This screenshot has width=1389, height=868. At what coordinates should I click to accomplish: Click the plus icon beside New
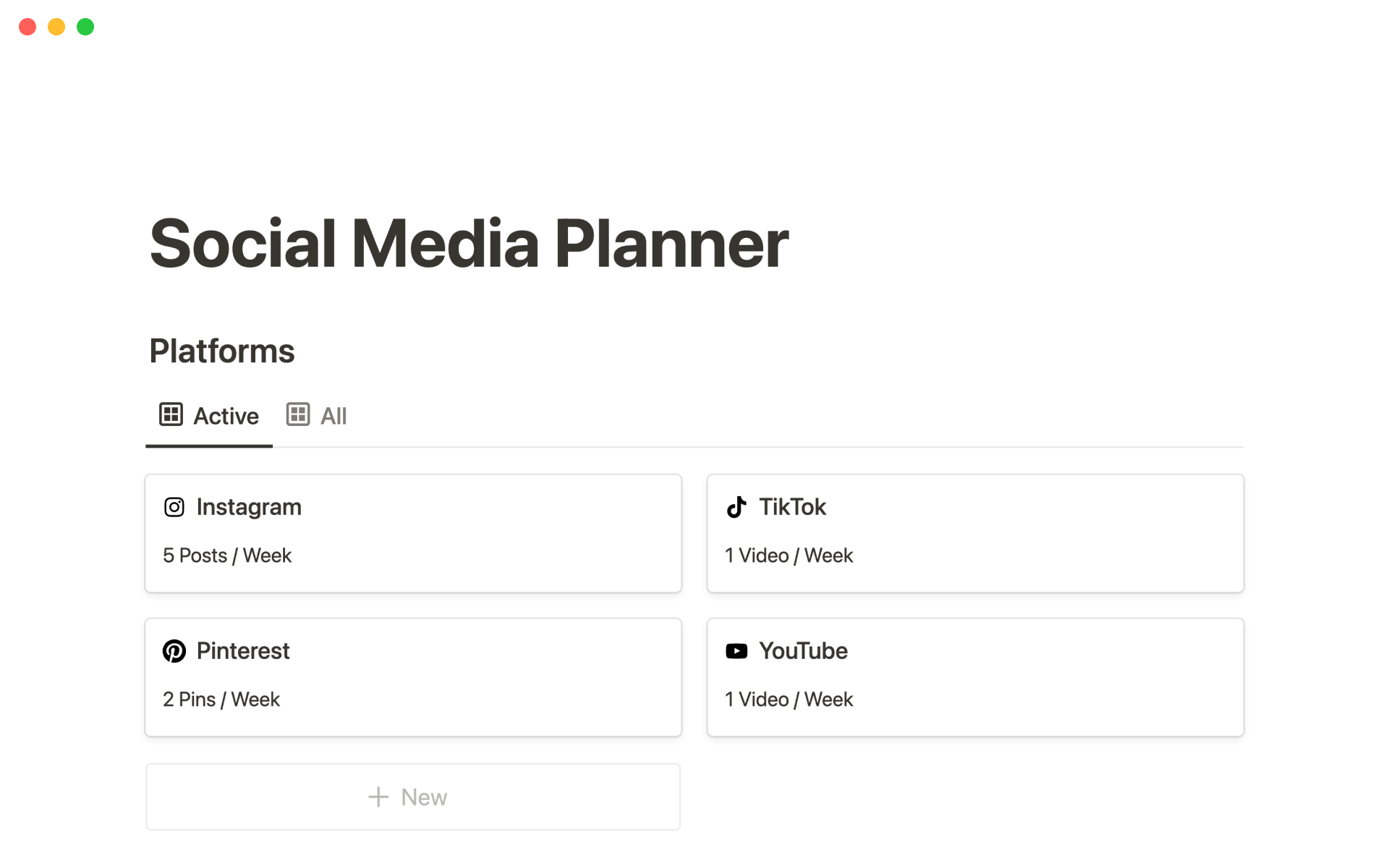(x=378, y=797)
